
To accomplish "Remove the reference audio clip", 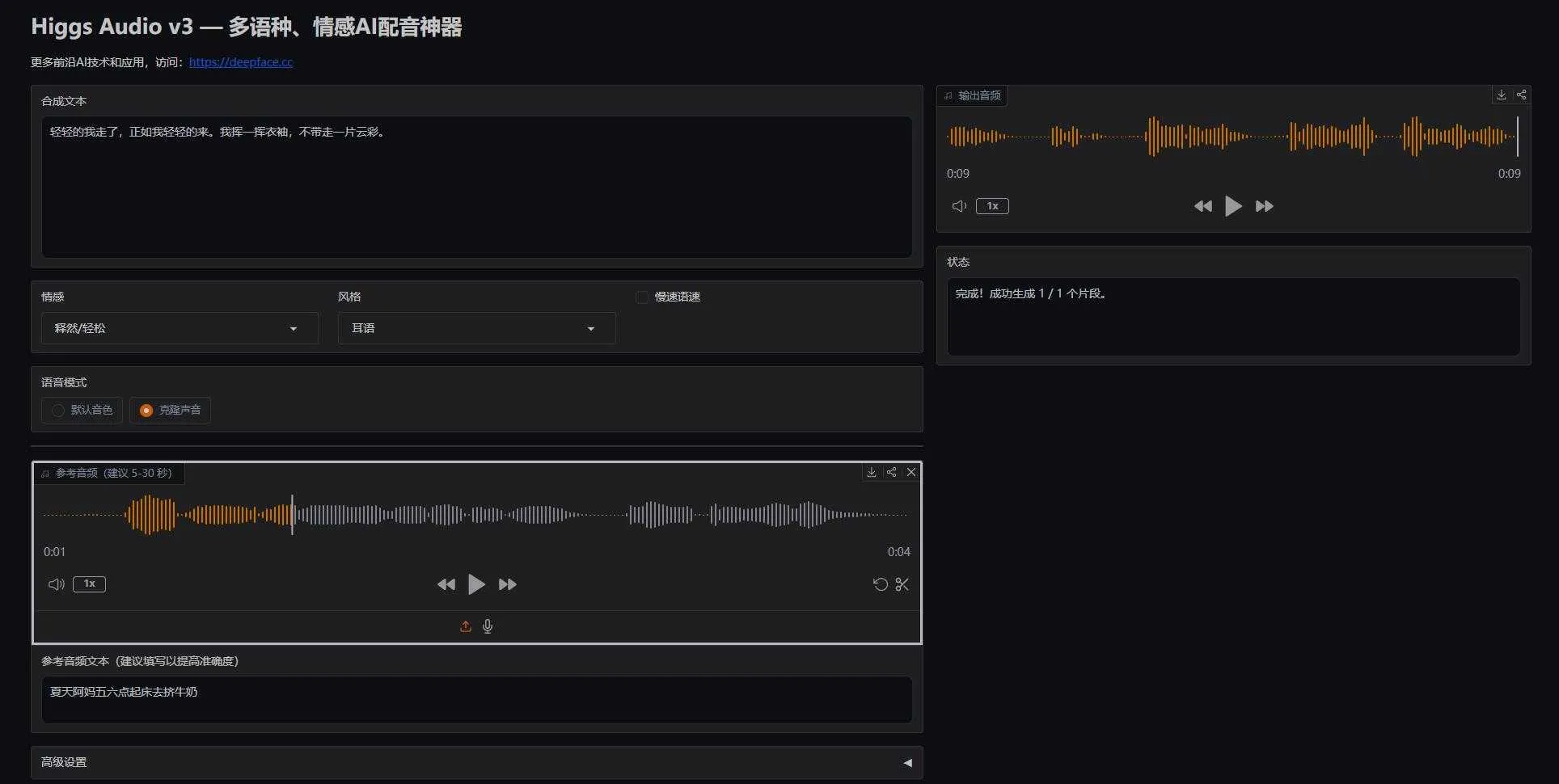I will point(911,473).
